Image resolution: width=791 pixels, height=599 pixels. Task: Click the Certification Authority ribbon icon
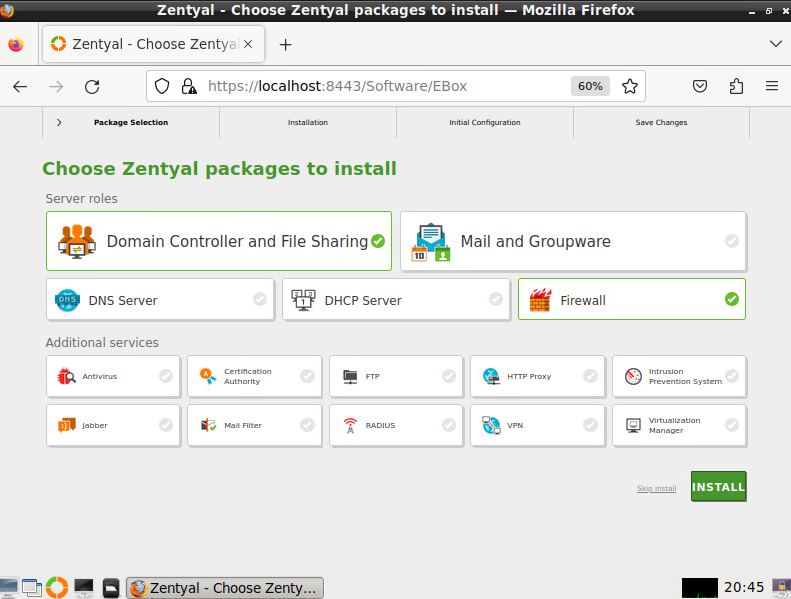pyautogui.click(x=207, y=376)
